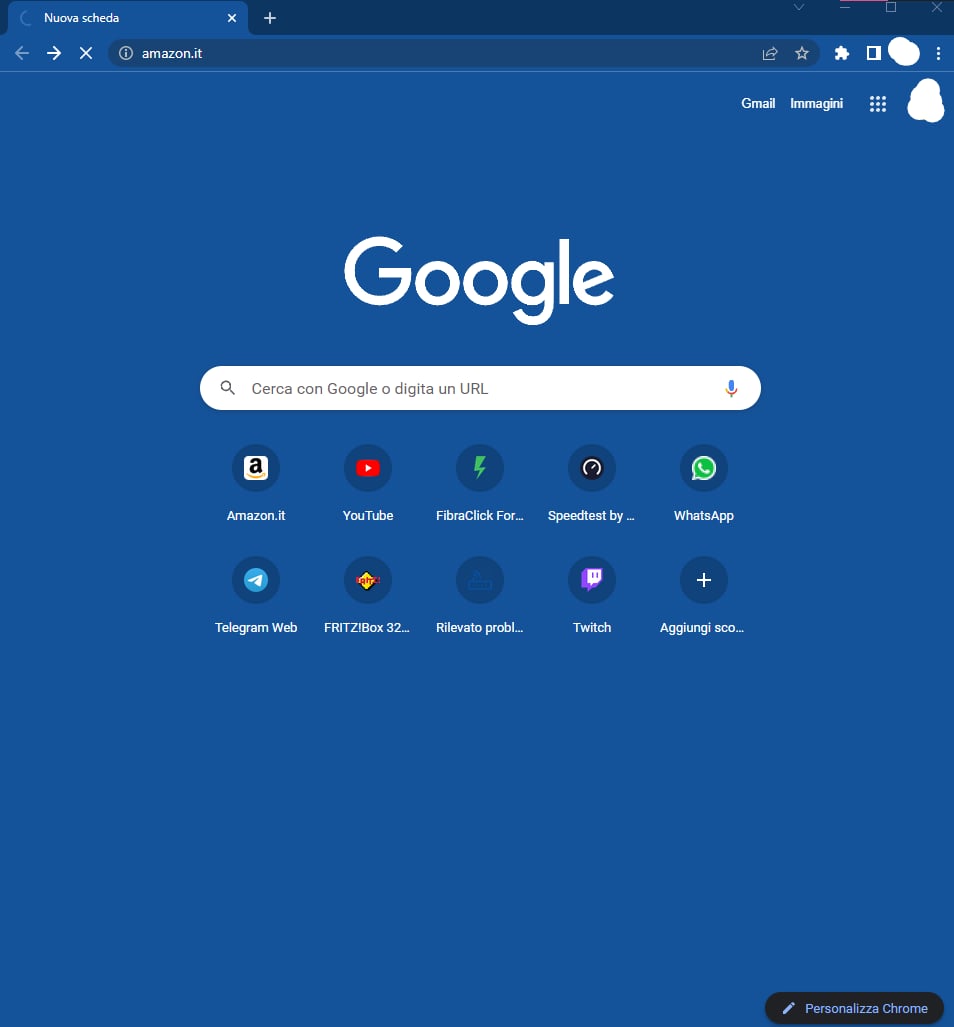Image resolution: width=954 pixels, height=1027 pixels.
Task: Click the Google logo
Action: tap(479, 280)
